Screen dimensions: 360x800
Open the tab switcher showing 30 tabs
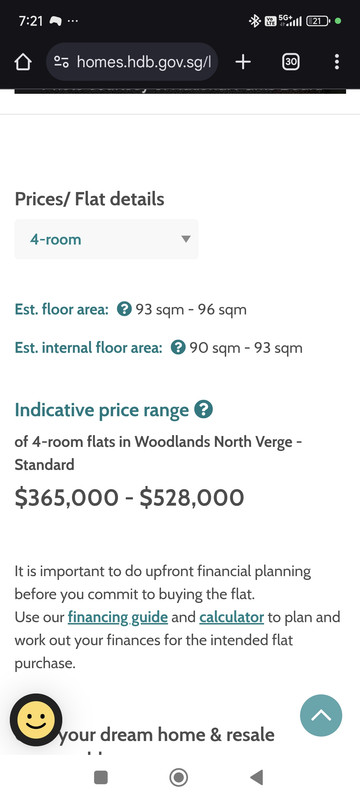point(291,62)
